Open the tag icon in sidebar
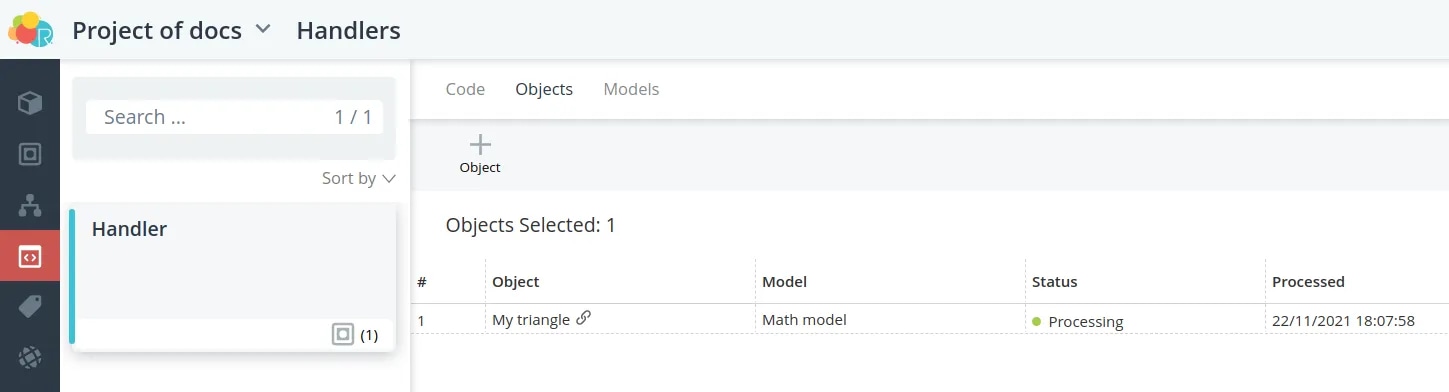 30,307
